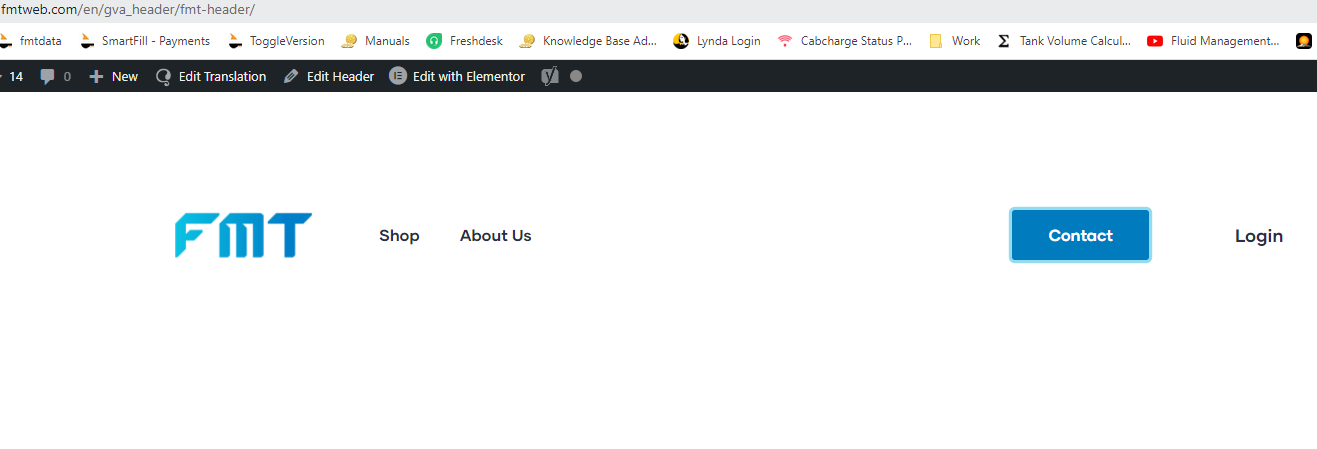
Task: Click the blue Contact button
Action: 1081,236
